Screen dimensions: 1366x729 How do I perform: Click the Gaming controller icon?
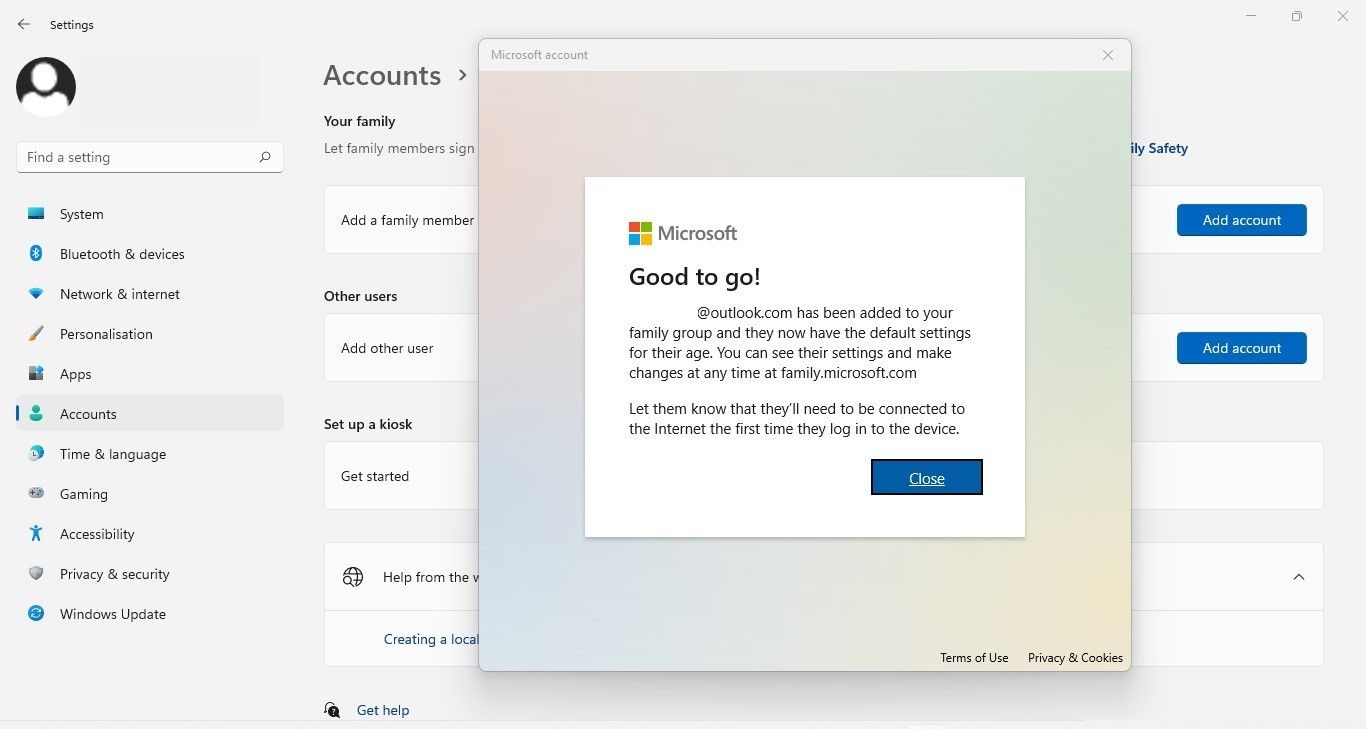point(36,493)
